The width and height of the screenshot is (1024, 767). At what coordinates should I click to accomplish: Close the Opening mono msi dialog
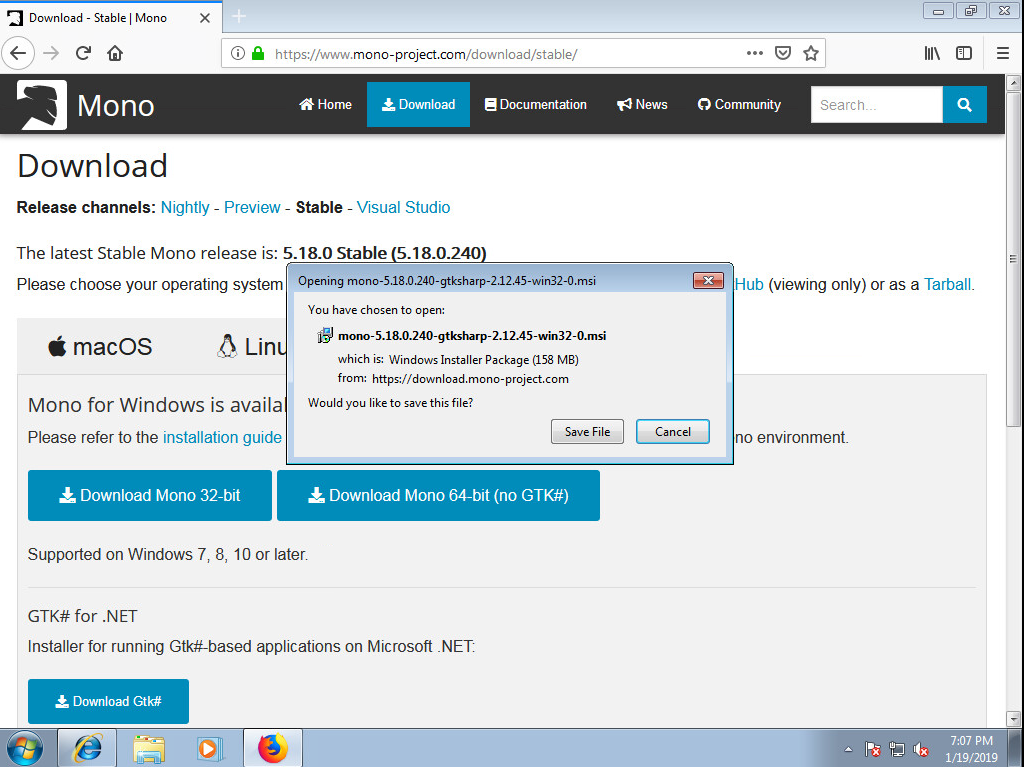click(708, 280)
